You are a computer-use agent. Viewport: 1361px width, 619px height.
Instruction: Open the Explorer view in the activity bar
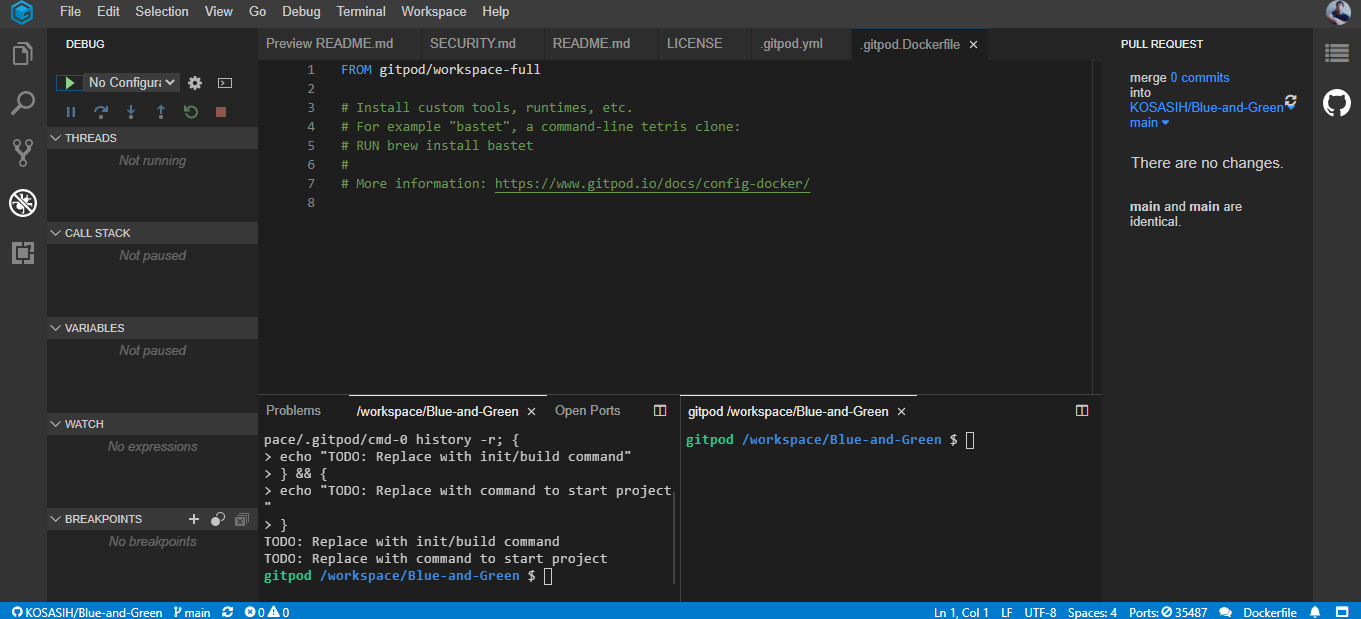(x=22, y=54)
